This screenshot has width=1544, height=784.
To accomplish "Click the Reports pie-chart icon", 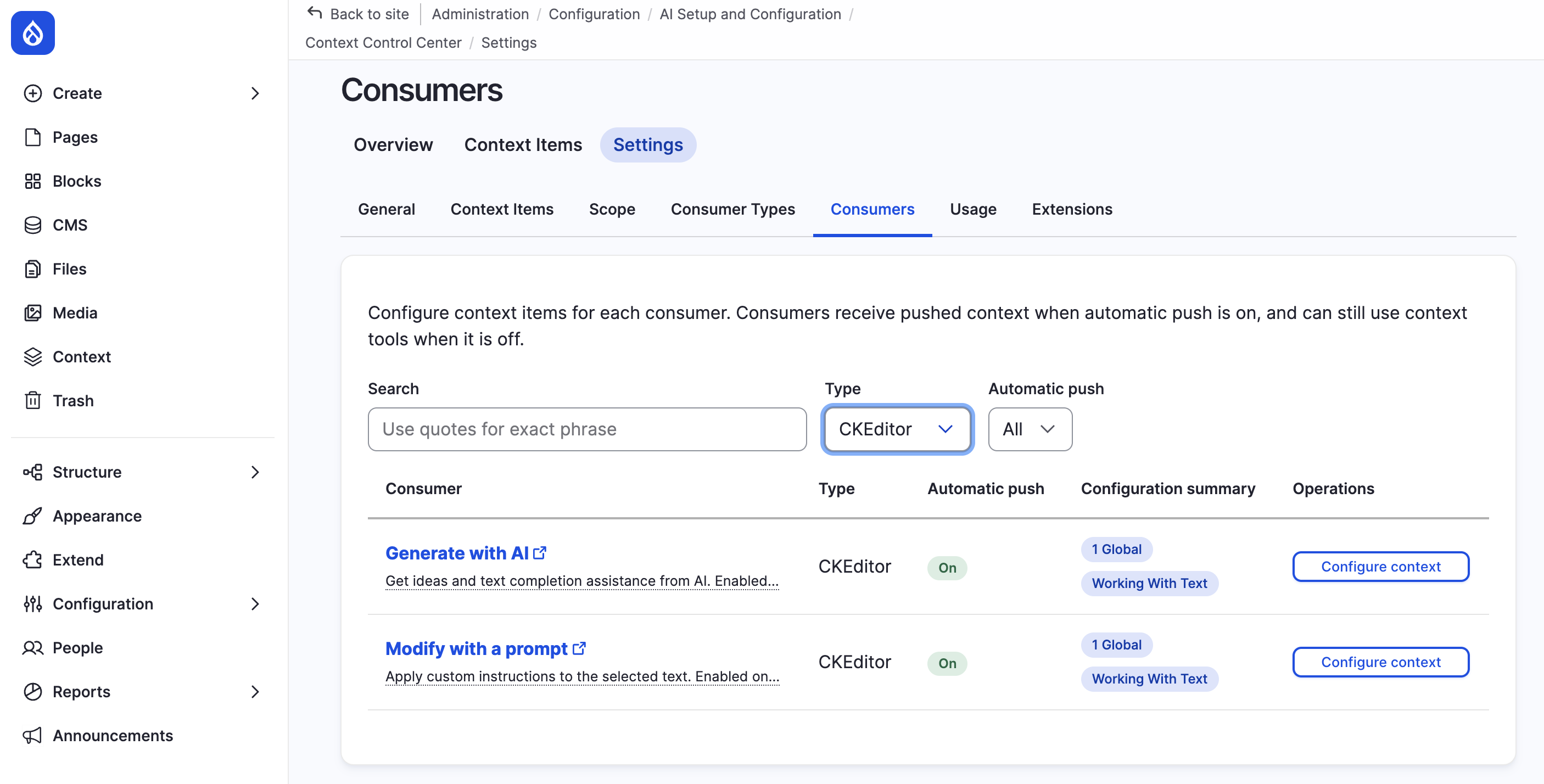I will [x=33, y=692].
